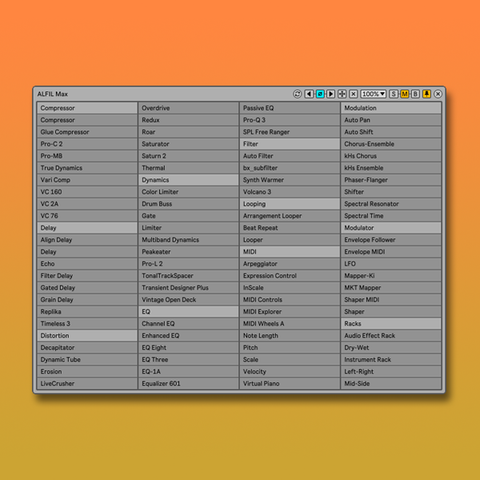The height and width of the screenshot is (480, 480).
Task: Select Multiband Dynamics
Action: tap(189, 240)
